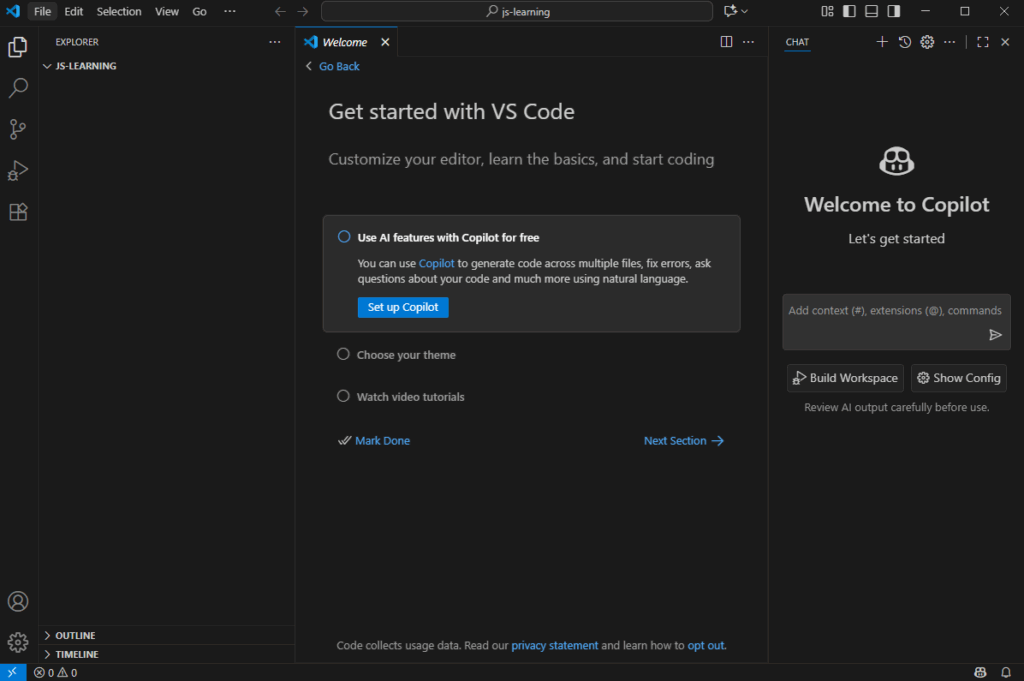Switch to the Welcome tab
The width and height of the screenshot is (1024, 681).
(x=344, y=42)
